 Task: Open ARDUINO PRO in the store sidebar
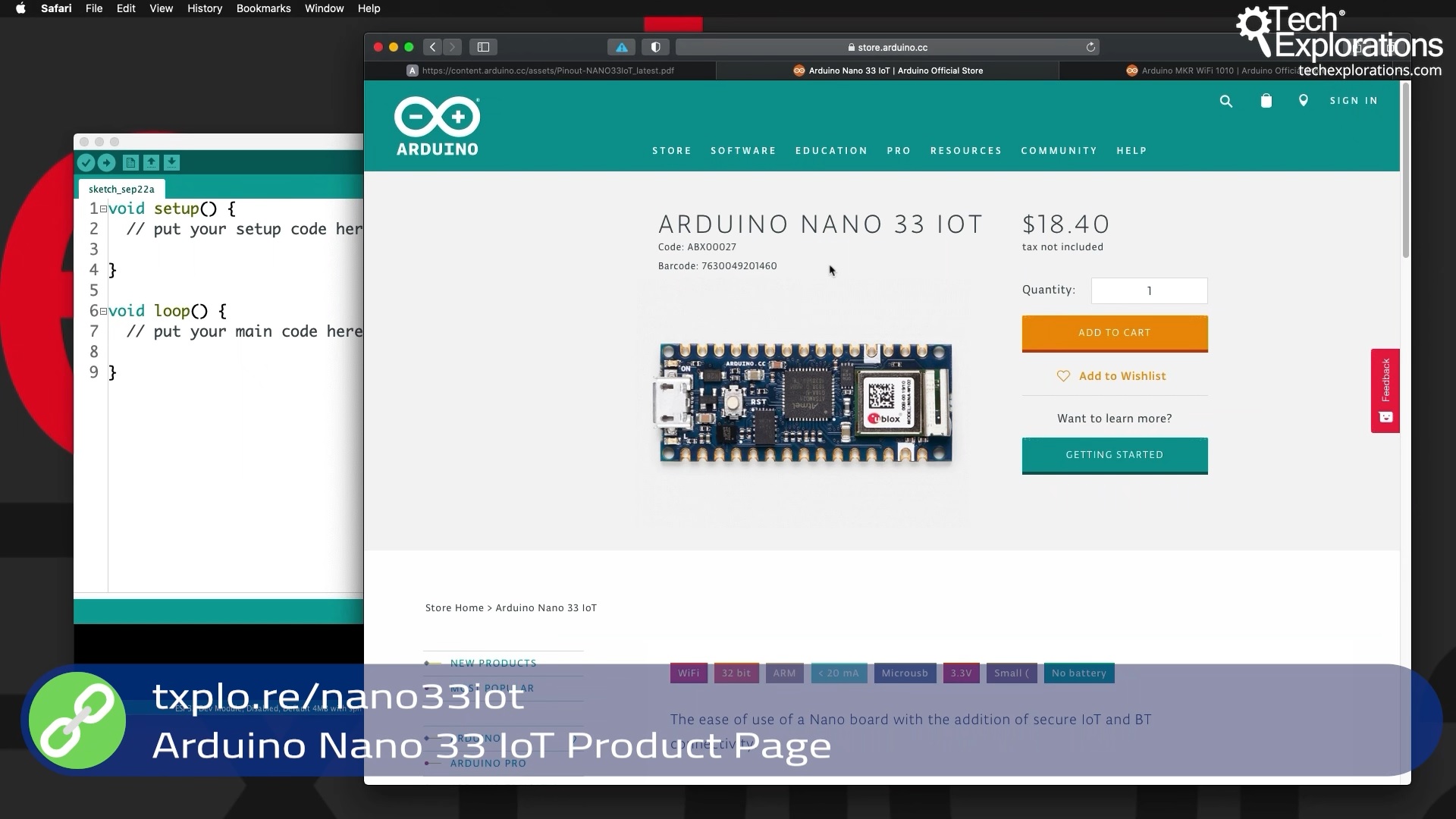pyautogui.click(x=488, y=763)
